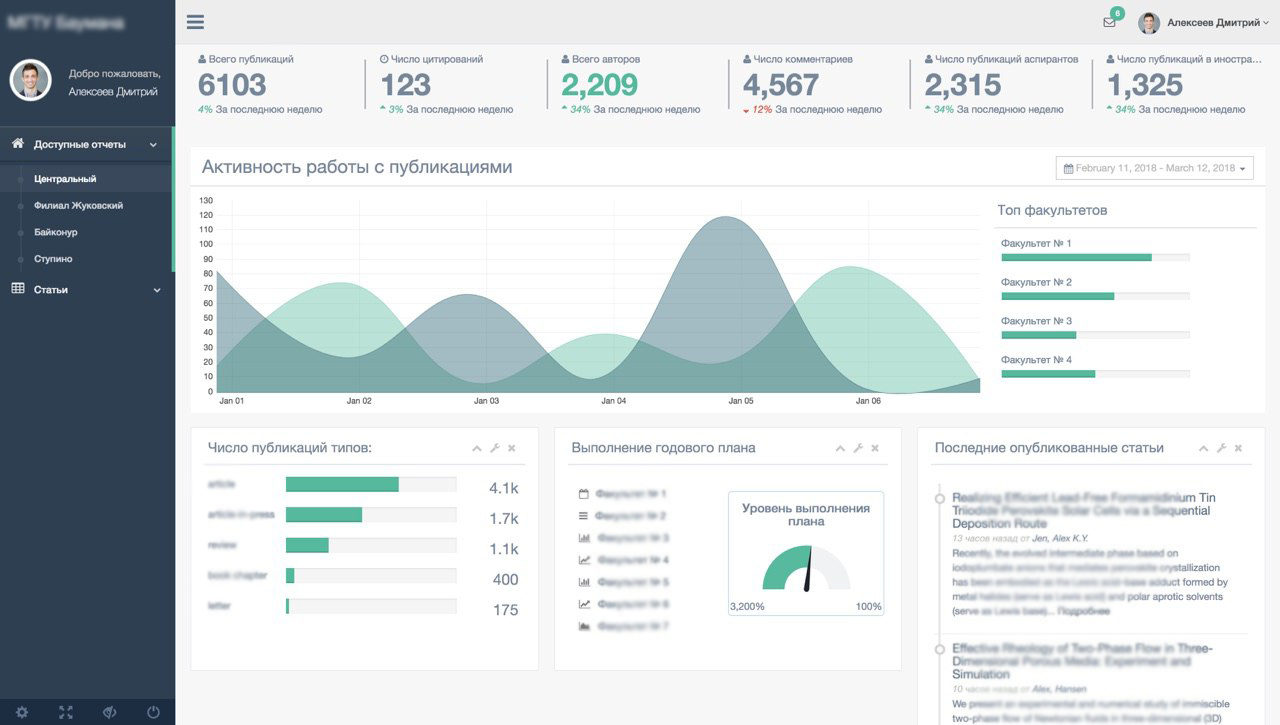This screenshot has height=725, width=1280.
Task: Open settings gear in the sidebar footer
Action: point(22,713)
